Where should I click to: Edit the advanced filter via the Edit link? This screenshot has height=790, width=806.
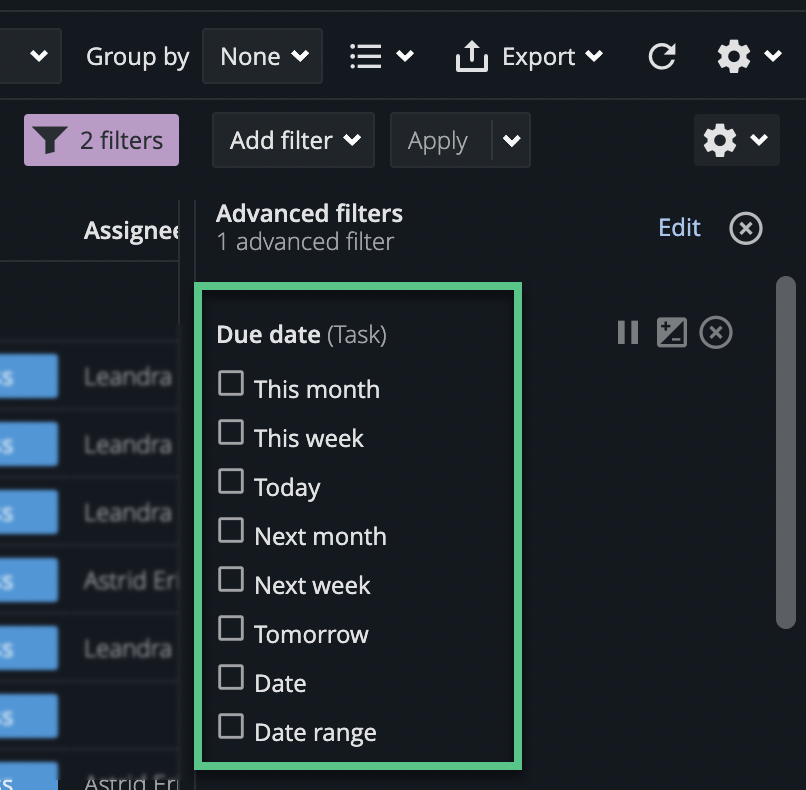click(x=679, y=228)
